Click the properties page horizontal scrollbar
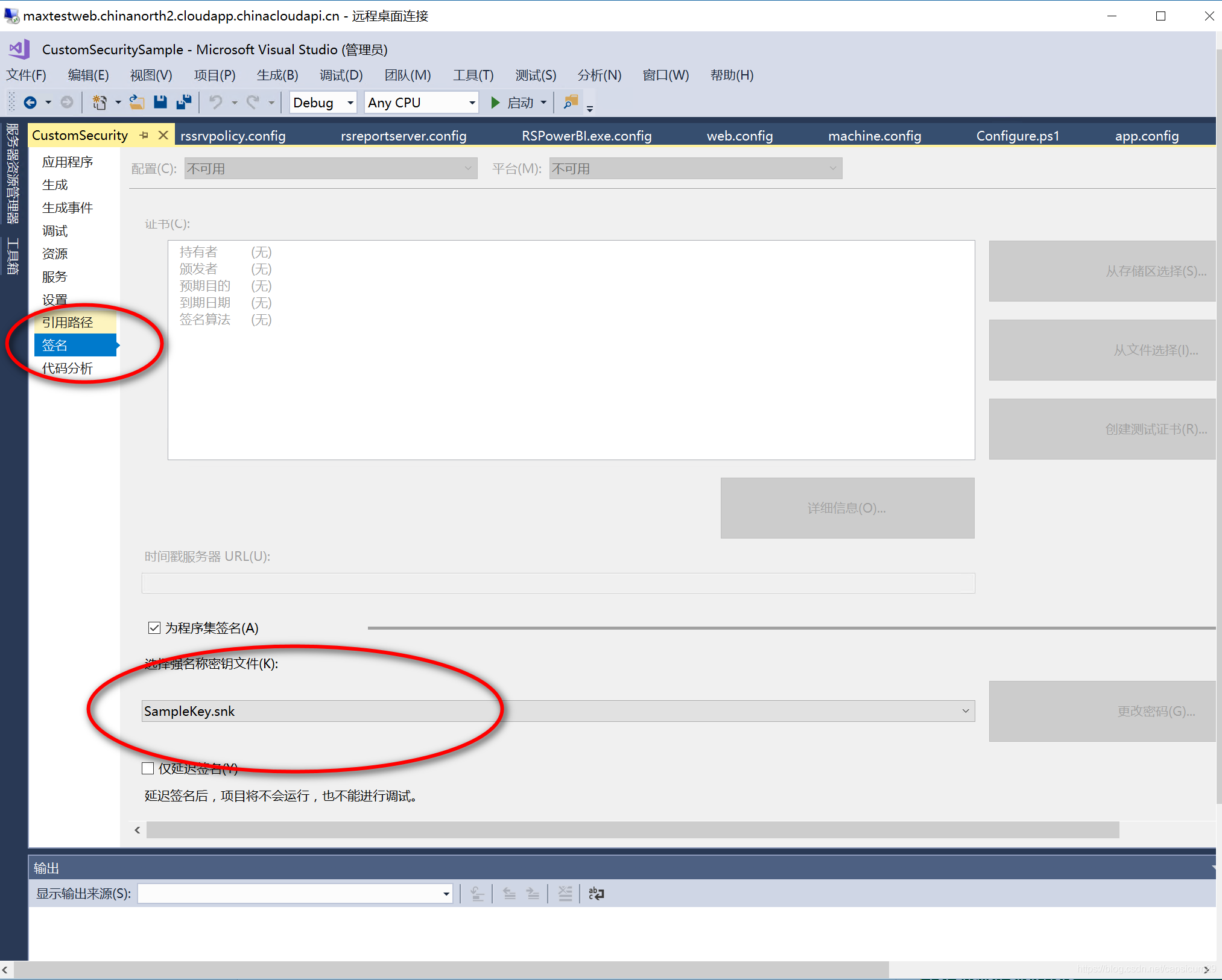This screenshot has width=1222, height=980. (x=632, y=830)
